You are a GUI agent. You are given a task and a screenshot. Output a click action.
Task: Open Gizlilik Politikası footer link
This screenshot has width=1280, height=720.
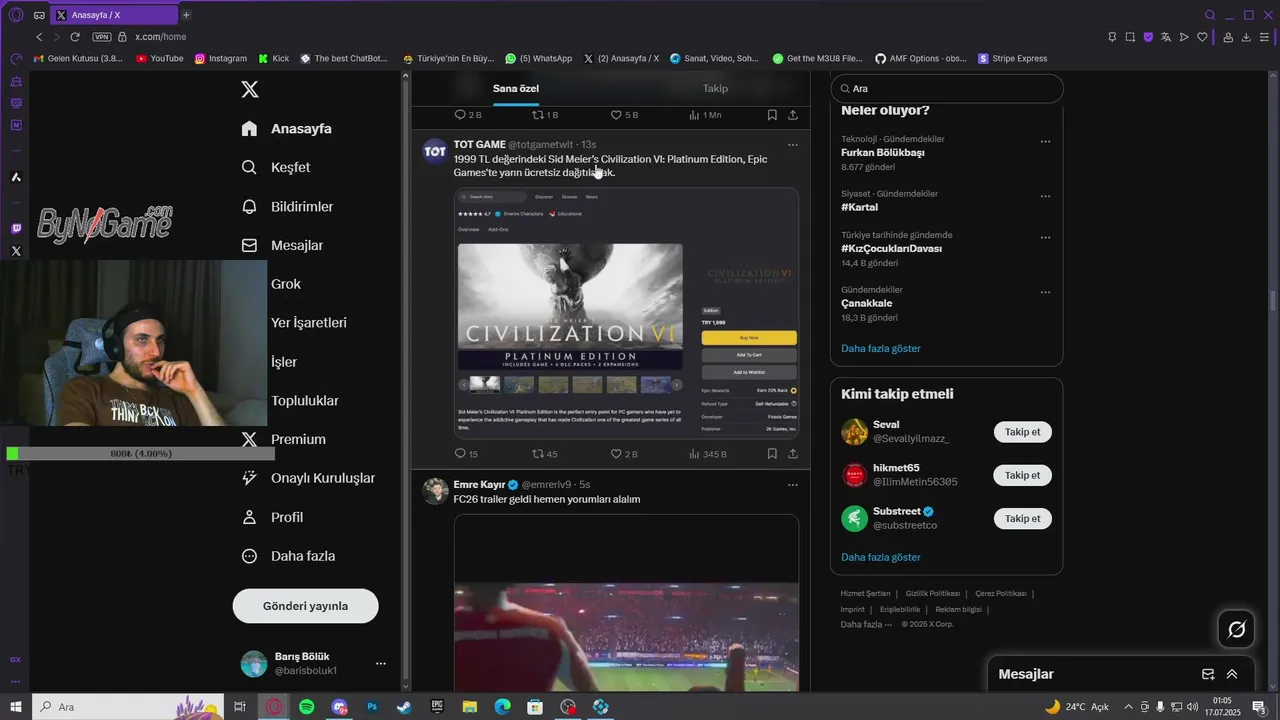click(933, 593)
